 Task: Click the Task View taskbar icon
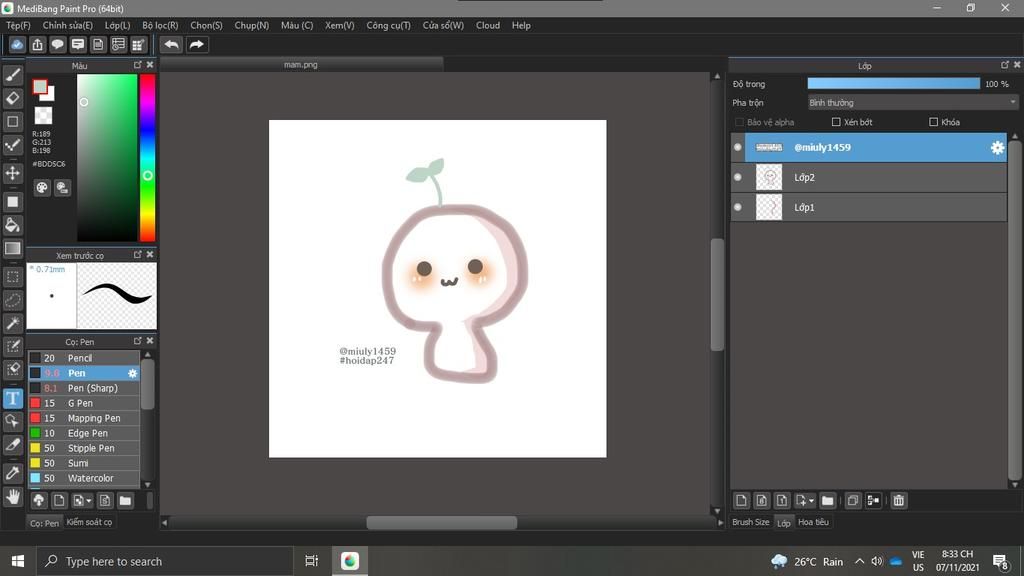312,561
